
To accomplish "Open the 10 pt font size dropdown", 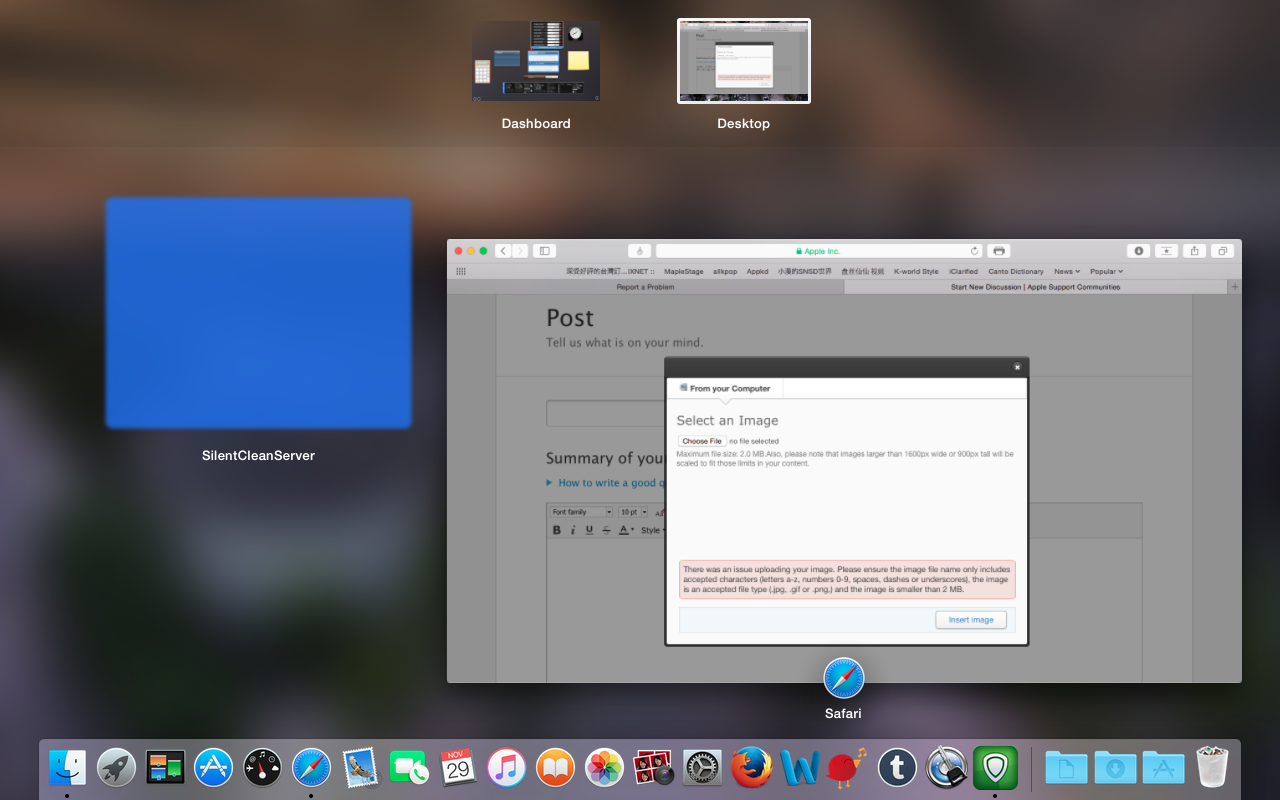I will 633,512.
